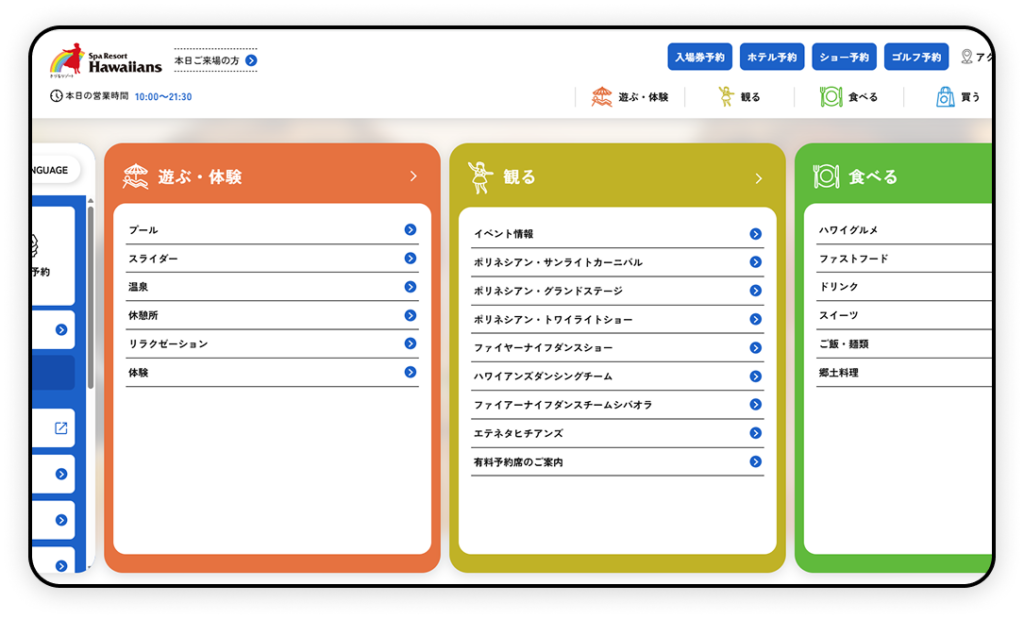Expand the 観る panel header chevron
The width and height of the screenshot is (1024, 619).
(758, 178)
